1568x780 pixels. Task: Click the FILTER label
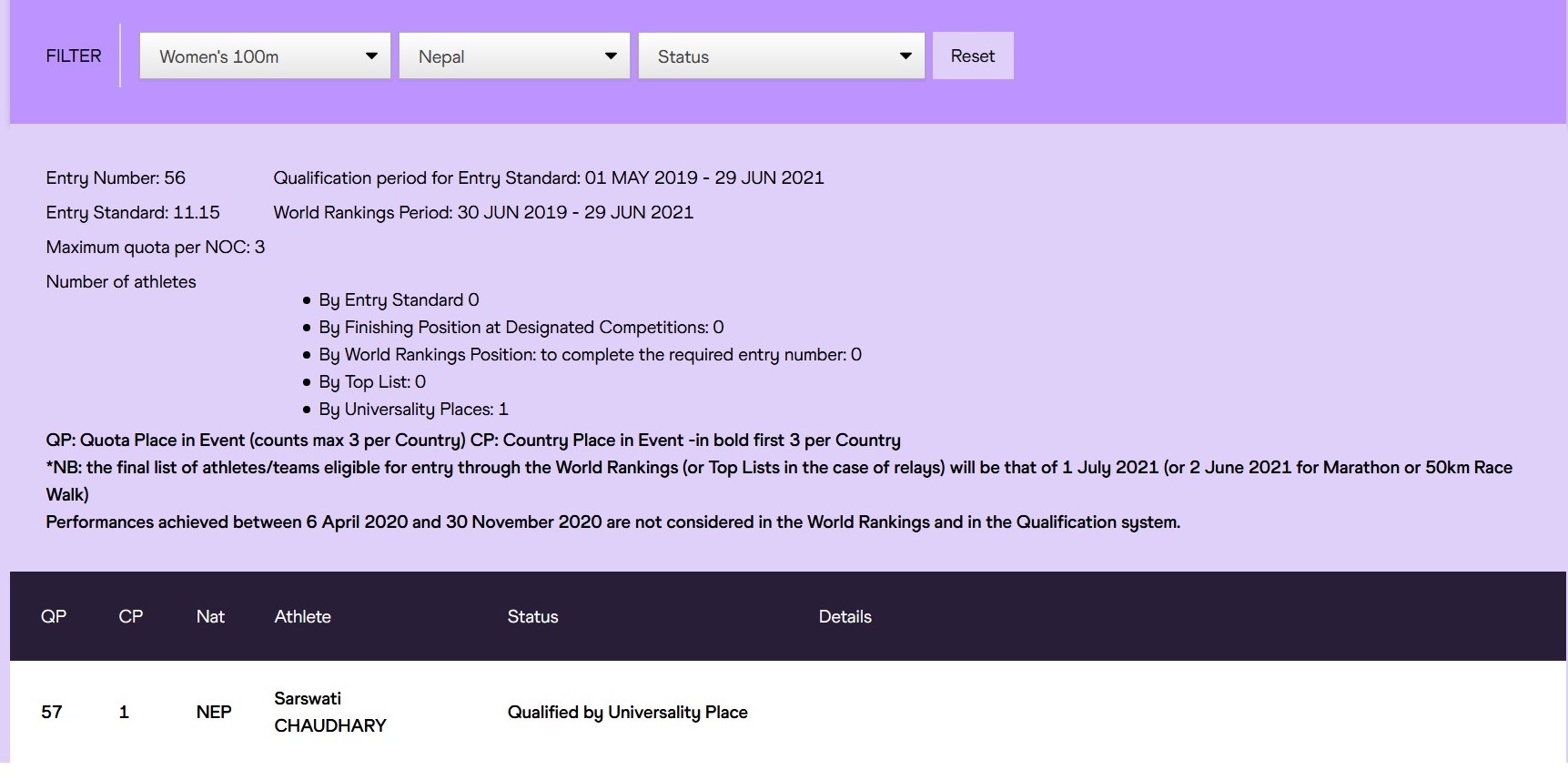[x=74, y=56]
